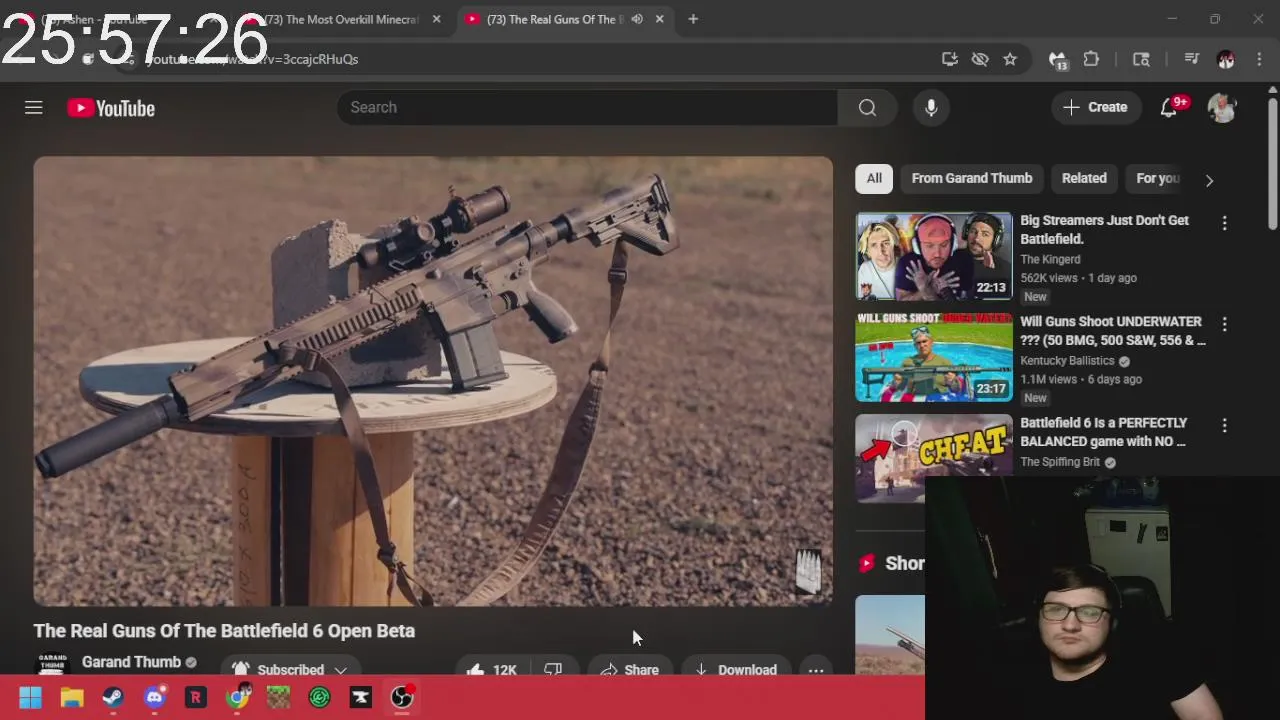This screenshot has height=720, width=1280.
Task: Click the search magnifier button
Action: pos(867,107)
